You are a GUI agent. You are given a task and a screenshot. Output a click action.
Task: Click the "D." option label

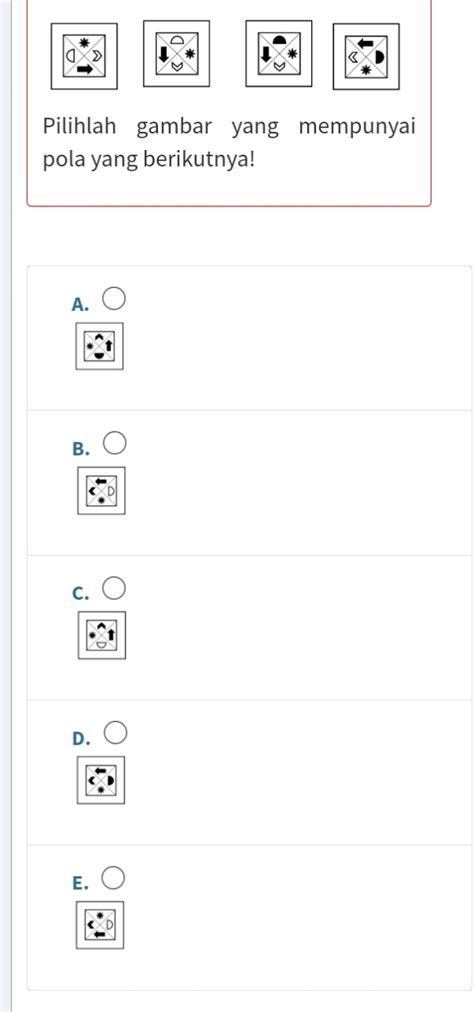pos(80,738)
